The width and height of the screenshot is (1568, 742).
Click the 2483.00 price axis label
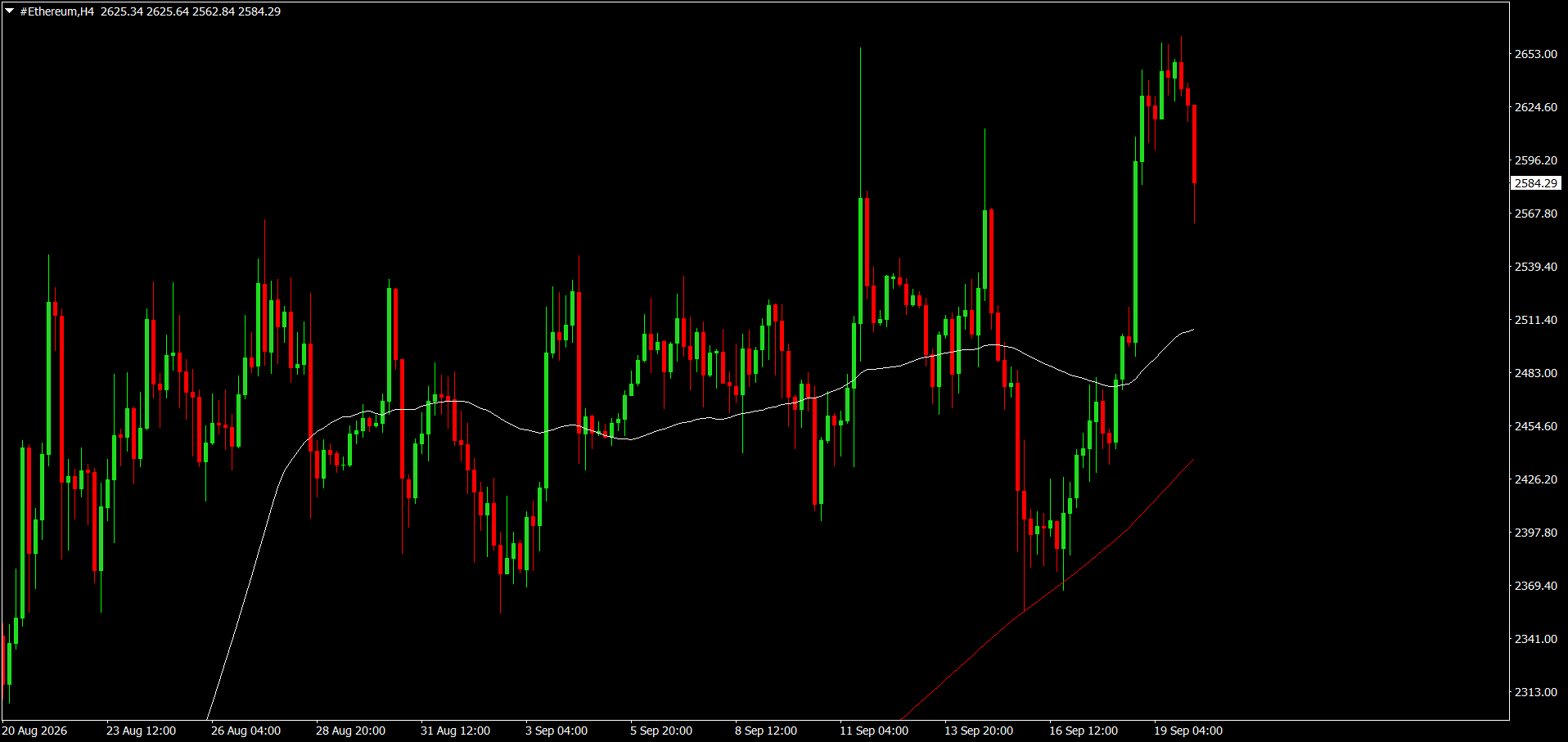pyautogui.click(x=1535, y=373)
